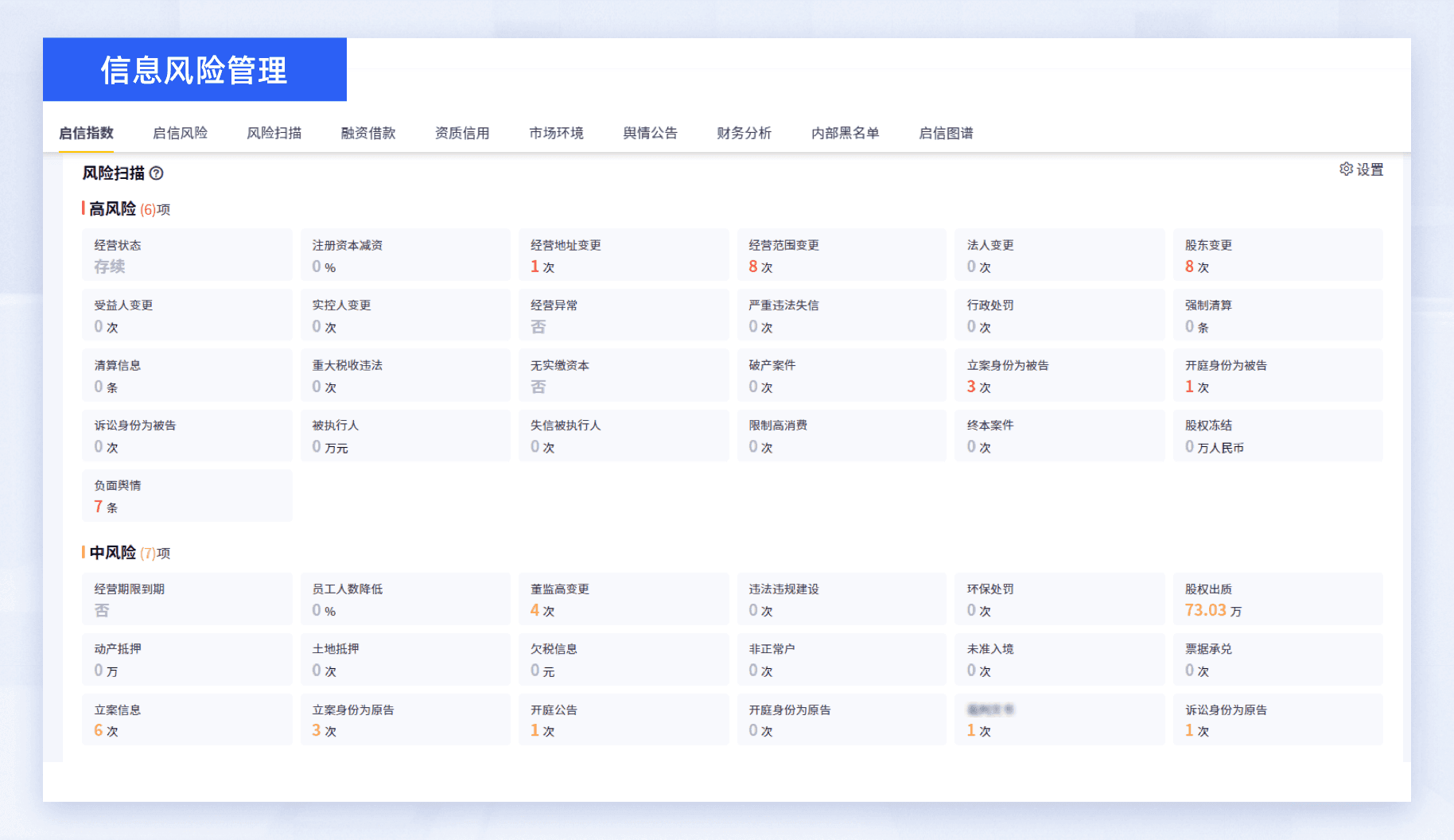Open settings via the 设置 gear icon

tap(1361, 169)
